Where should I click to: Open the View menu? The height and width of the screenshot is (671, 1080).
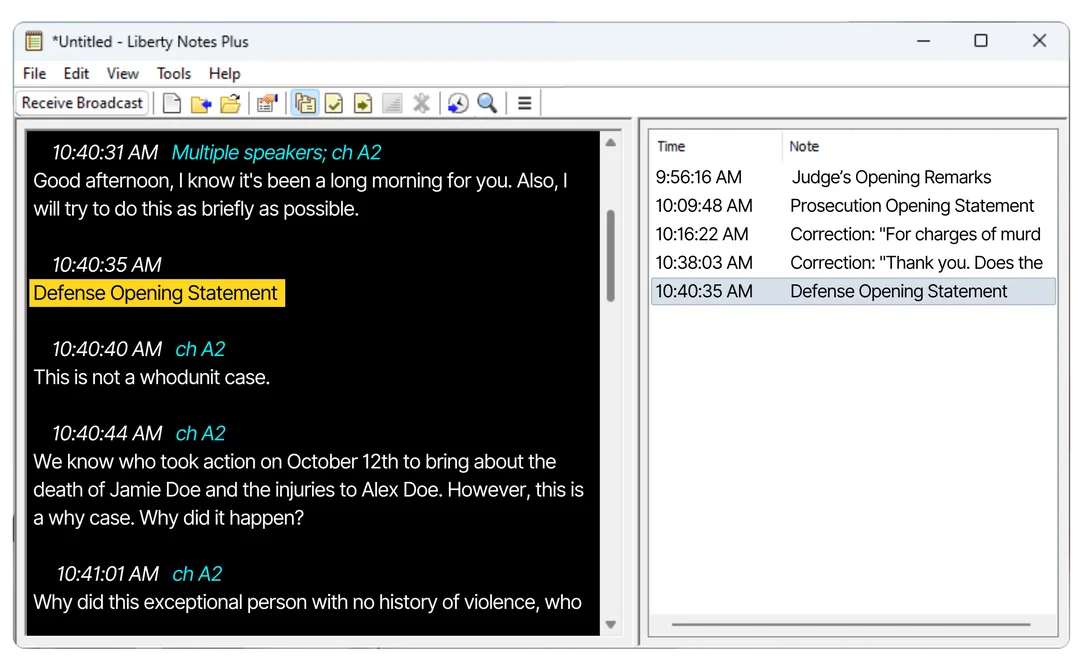(123, 74)
